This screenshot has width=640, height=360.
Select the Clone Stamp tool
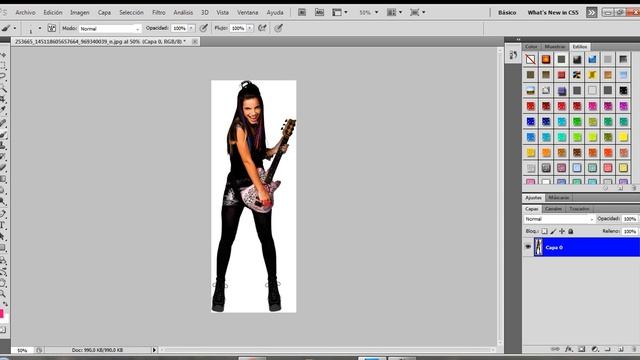(x=3, y=145)
